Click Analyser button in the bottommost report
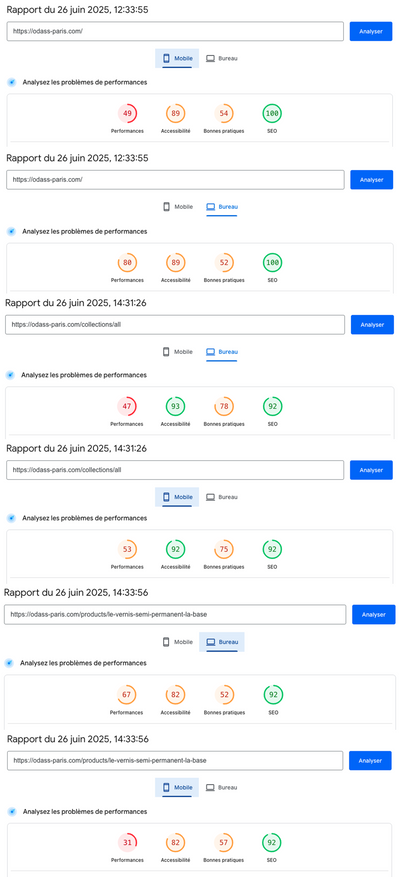Image resolution: width=400 pixels, height=877 pixels. pyautogui.click(x=370, y=761)
